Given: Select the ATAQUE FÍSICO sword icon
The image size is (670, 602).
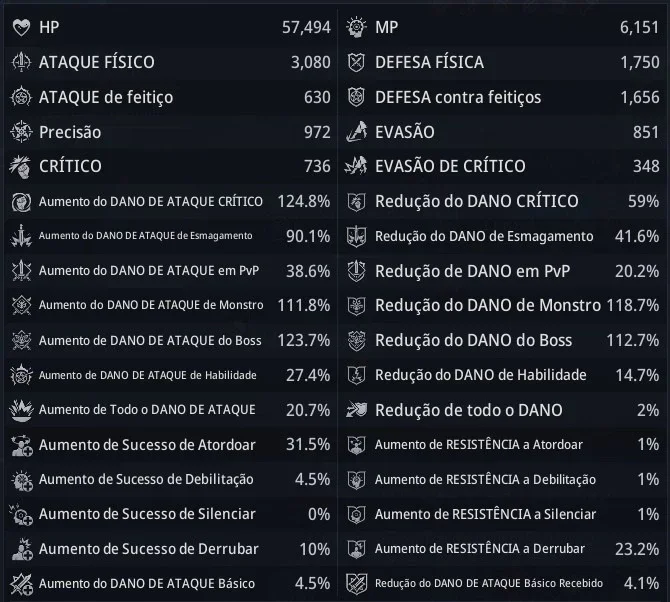Looking at the screenshot, I should pyautogui.click(x=21, y=62).
